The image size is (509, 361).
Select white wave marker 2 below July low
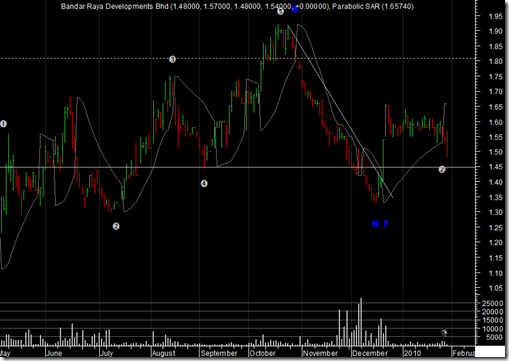pyautogui.click(x=116, y=226)
